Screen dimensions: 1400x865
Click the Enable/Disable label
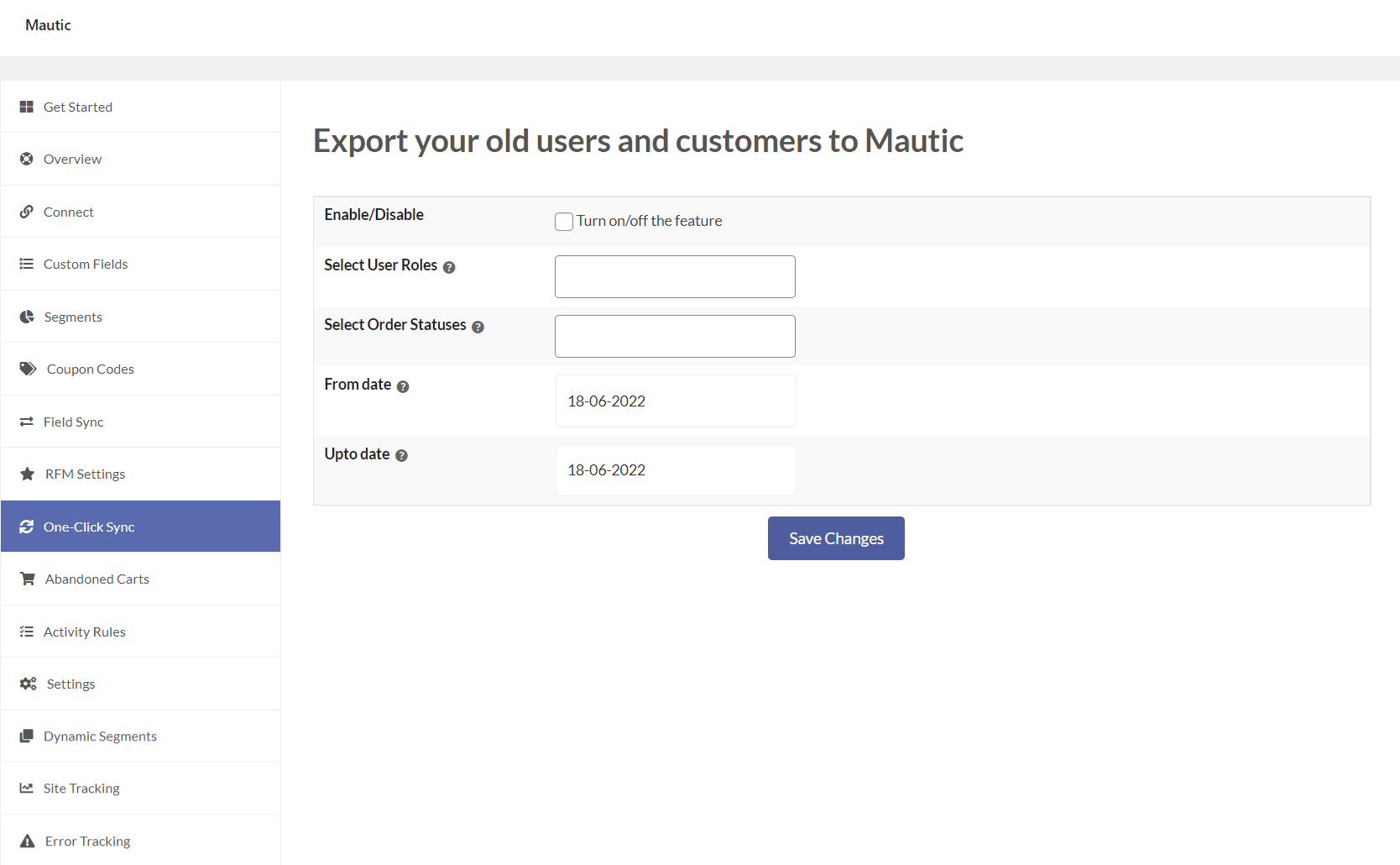point(374,215)
